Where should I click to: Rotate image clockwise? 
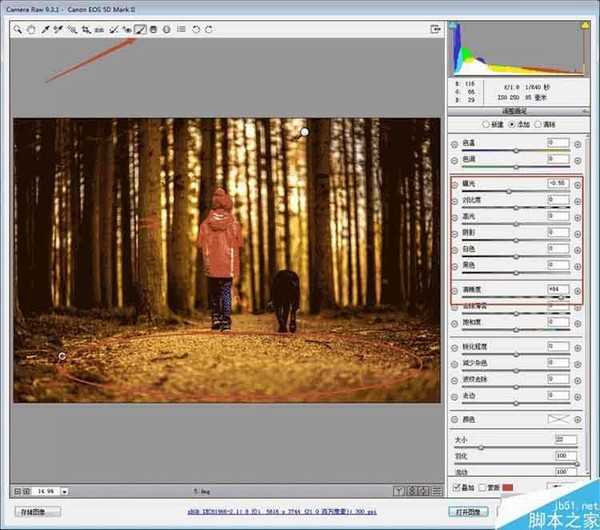208,30
